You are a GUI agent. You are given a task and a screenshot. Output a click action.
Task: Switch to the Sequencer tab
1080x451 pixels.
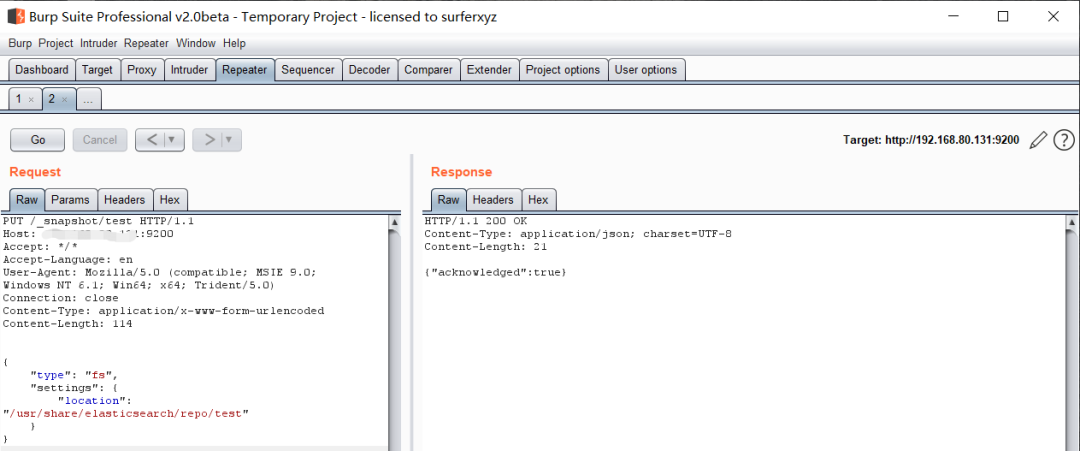308,70
